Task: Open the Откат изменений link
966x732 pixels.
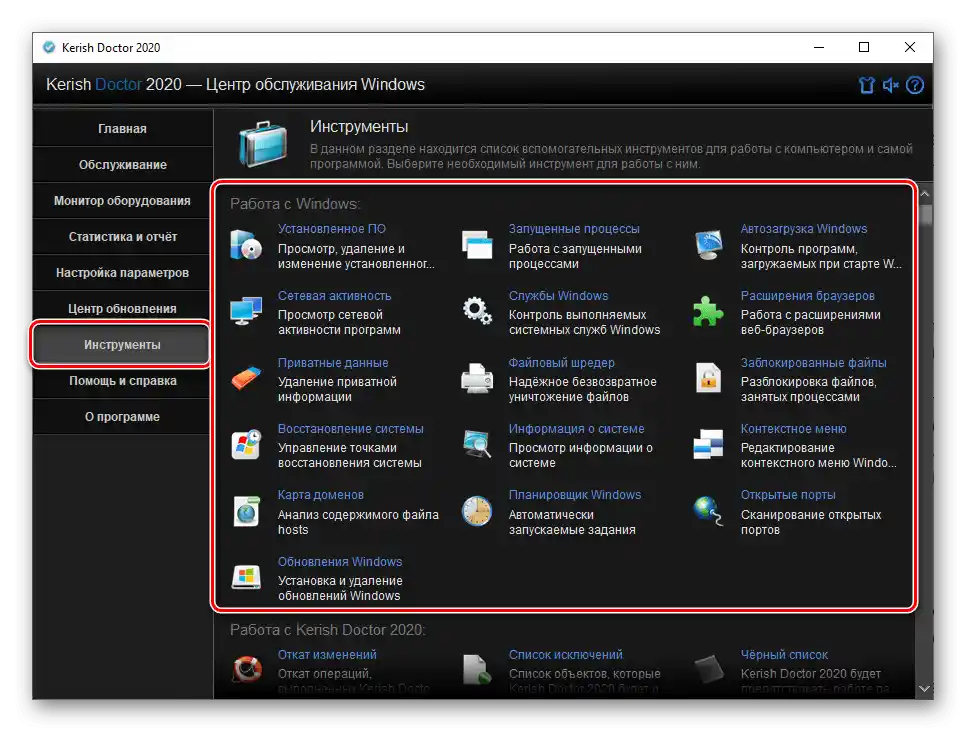Action: [x=327, y=654]
